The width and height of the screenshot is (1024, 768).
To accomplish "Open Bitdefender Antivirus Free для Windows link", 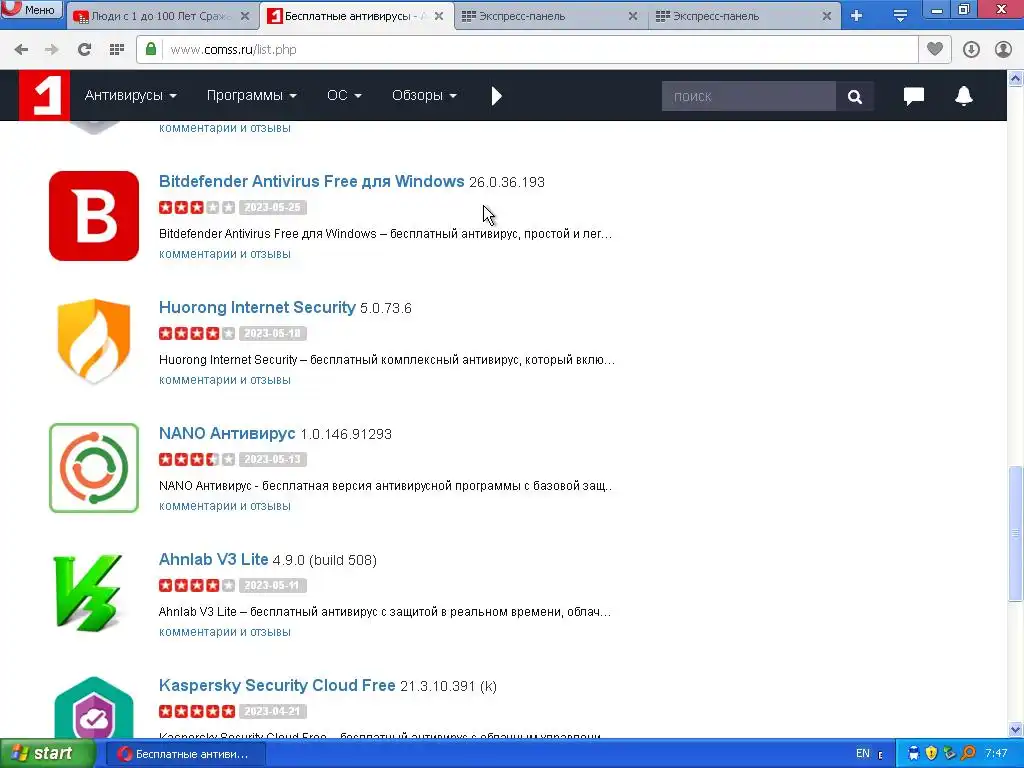I will coord(312,181).
